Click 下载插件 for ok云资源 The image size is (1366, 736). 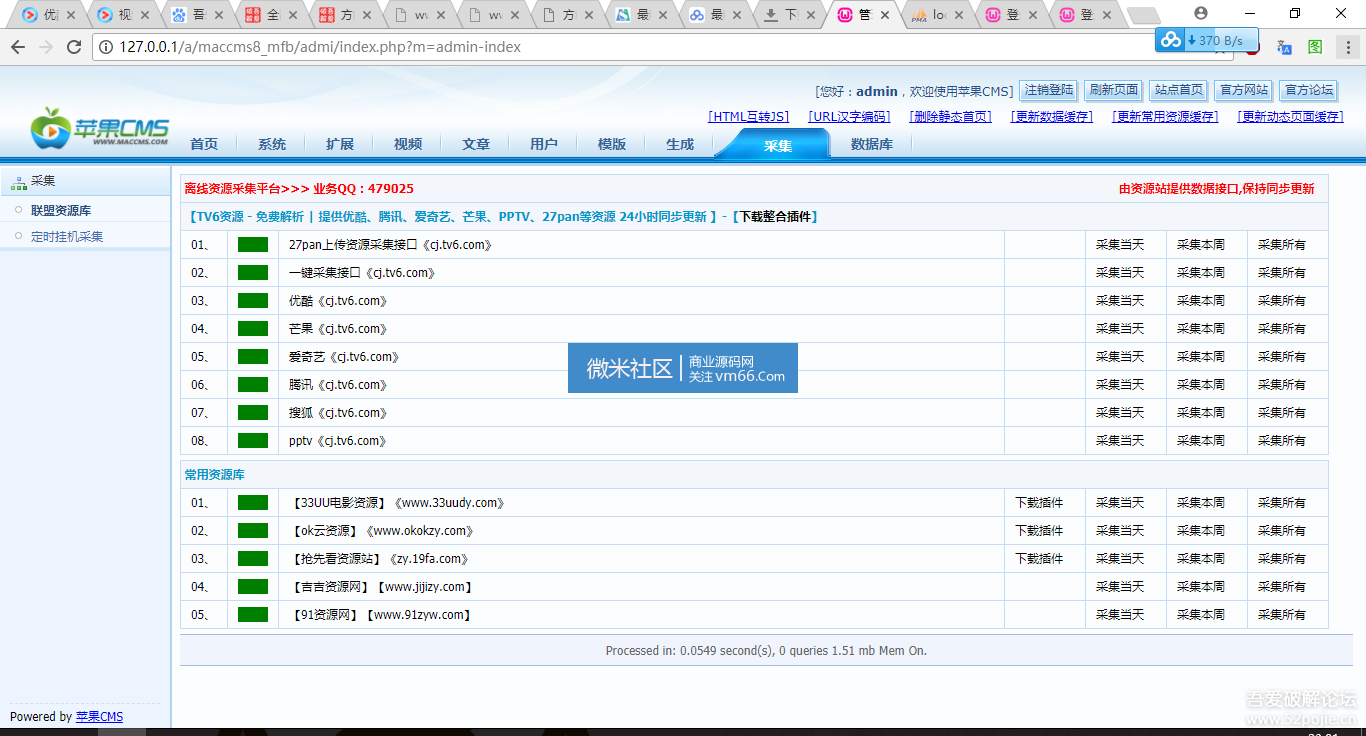(1039, 531)
